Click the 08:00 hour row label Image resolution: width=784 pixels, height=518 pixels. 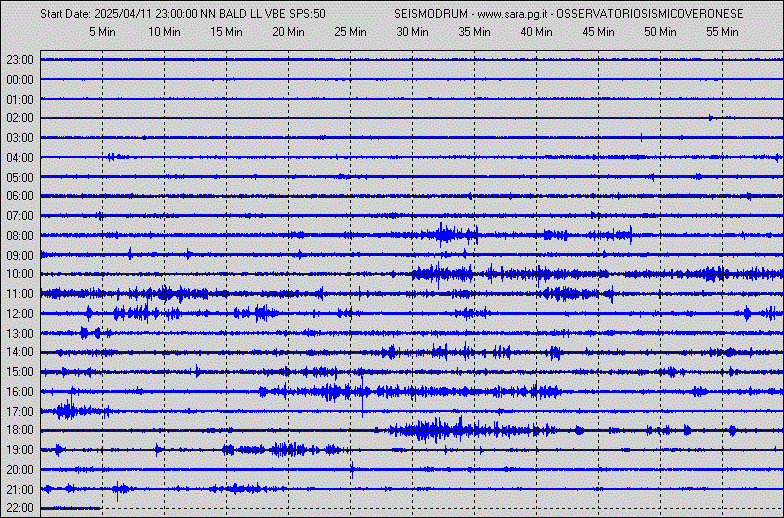click(20, 236)
